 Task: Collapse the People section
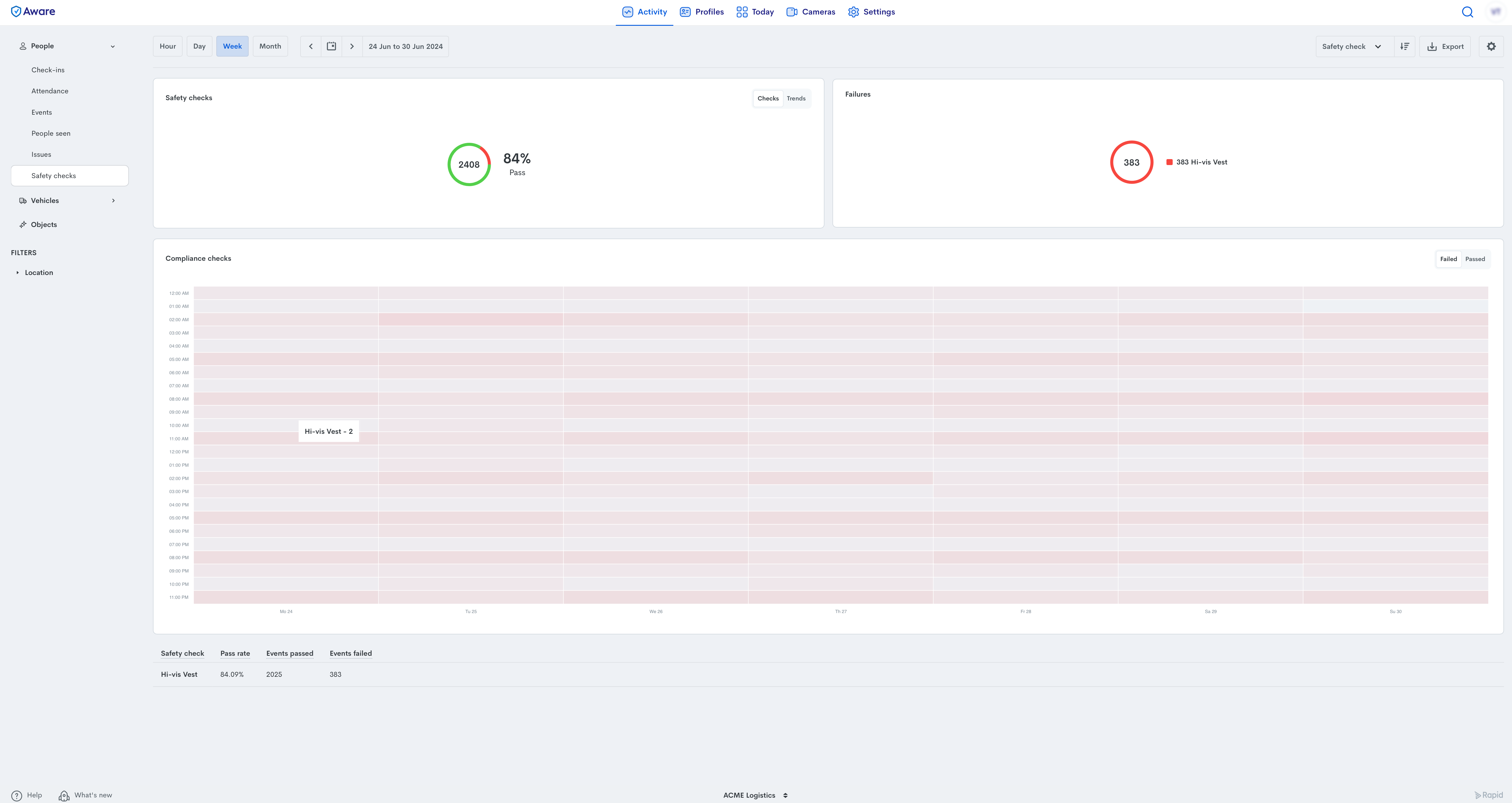tap(113, 46)
